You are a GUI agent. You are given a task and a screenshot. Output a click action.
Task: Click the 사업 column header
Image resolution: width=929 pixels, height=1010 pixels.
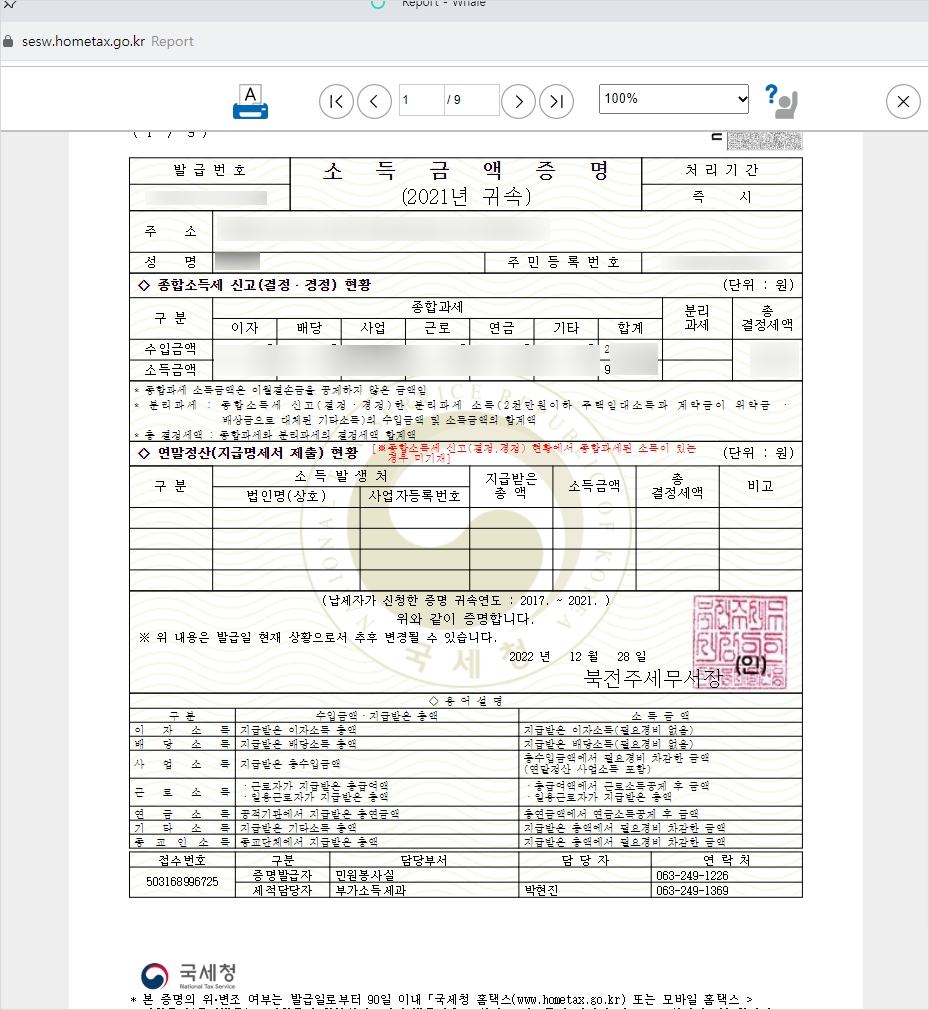[373, 329]
